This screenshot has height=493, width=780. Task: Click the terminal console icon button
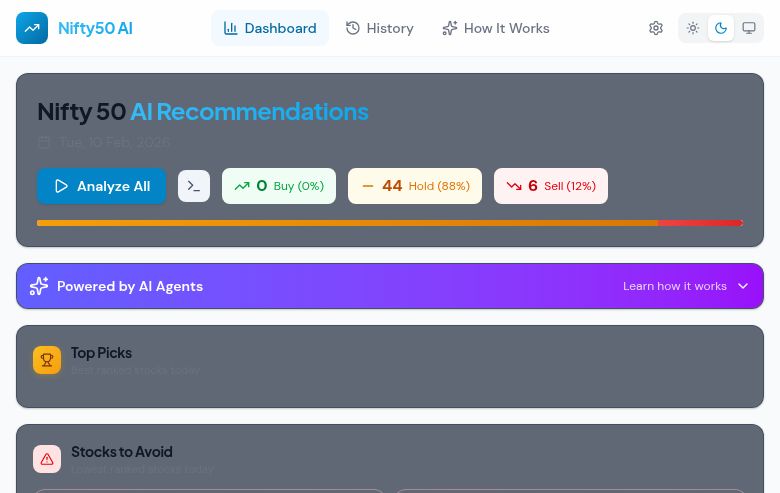pos(194,186)
